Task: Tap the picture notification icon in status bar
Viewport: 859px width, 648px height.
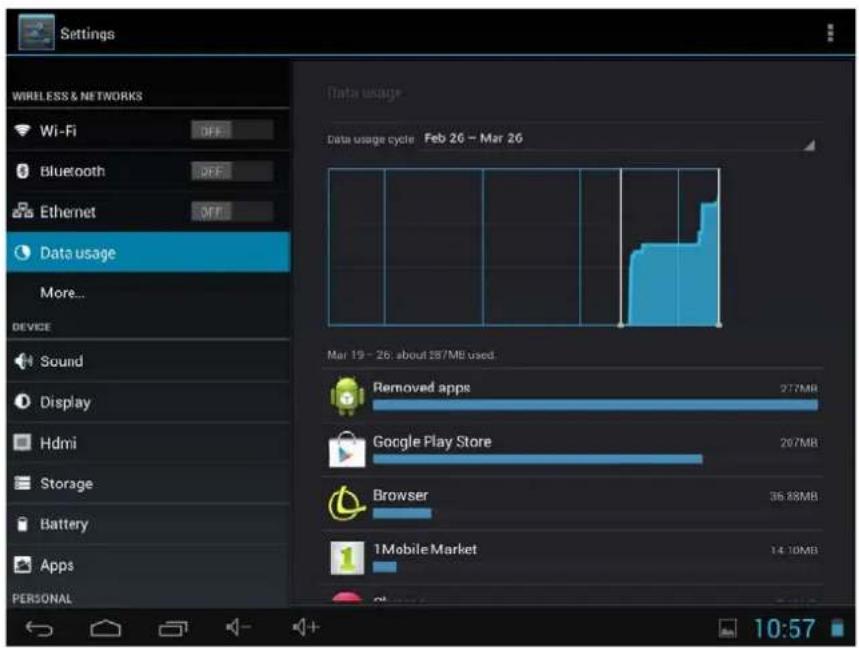Action: 728,629
